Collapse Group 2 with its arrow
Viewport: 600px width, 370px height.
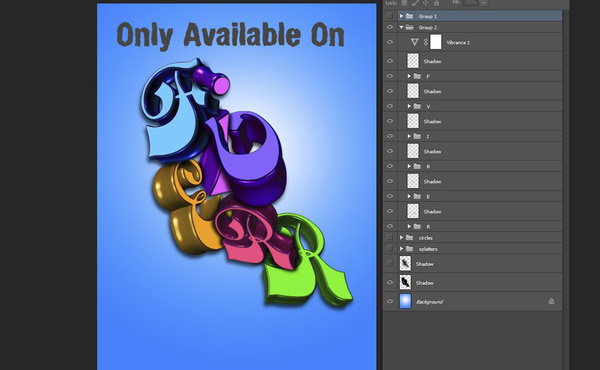coord(401,27)
